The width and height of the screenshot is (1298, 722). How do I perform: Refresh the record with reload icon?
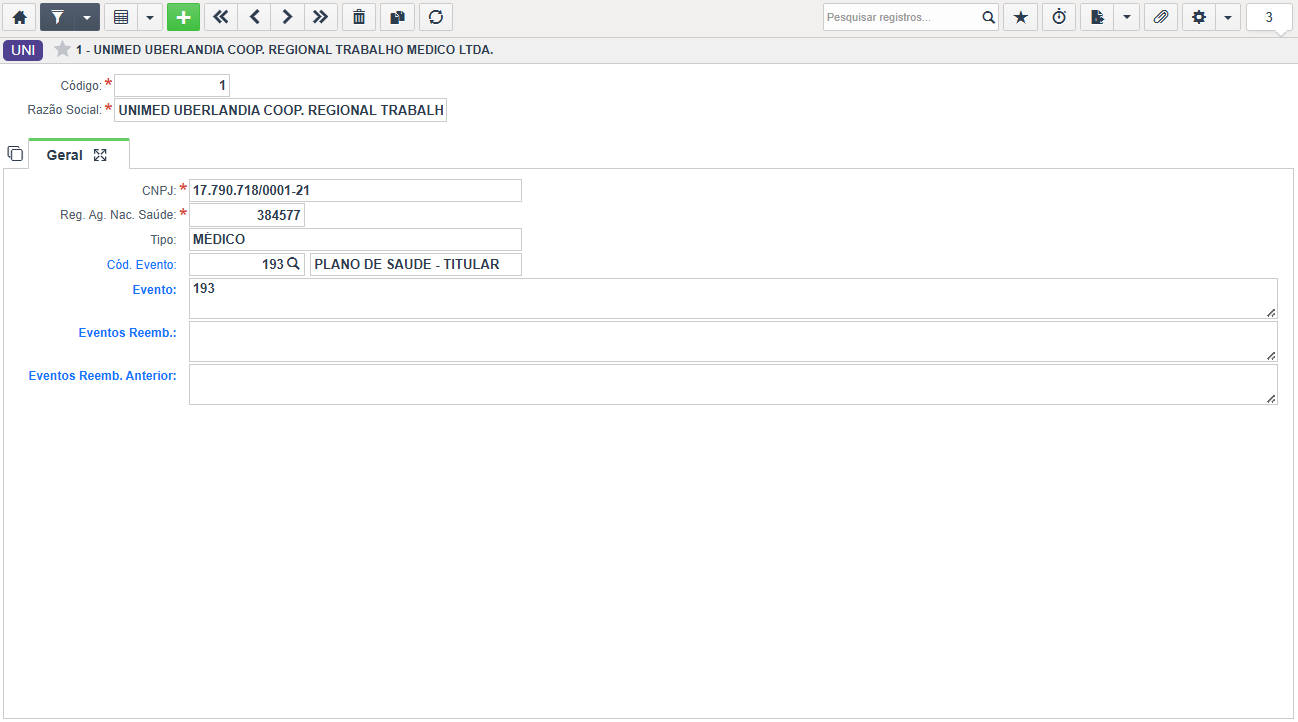click(x=435, y=17)
